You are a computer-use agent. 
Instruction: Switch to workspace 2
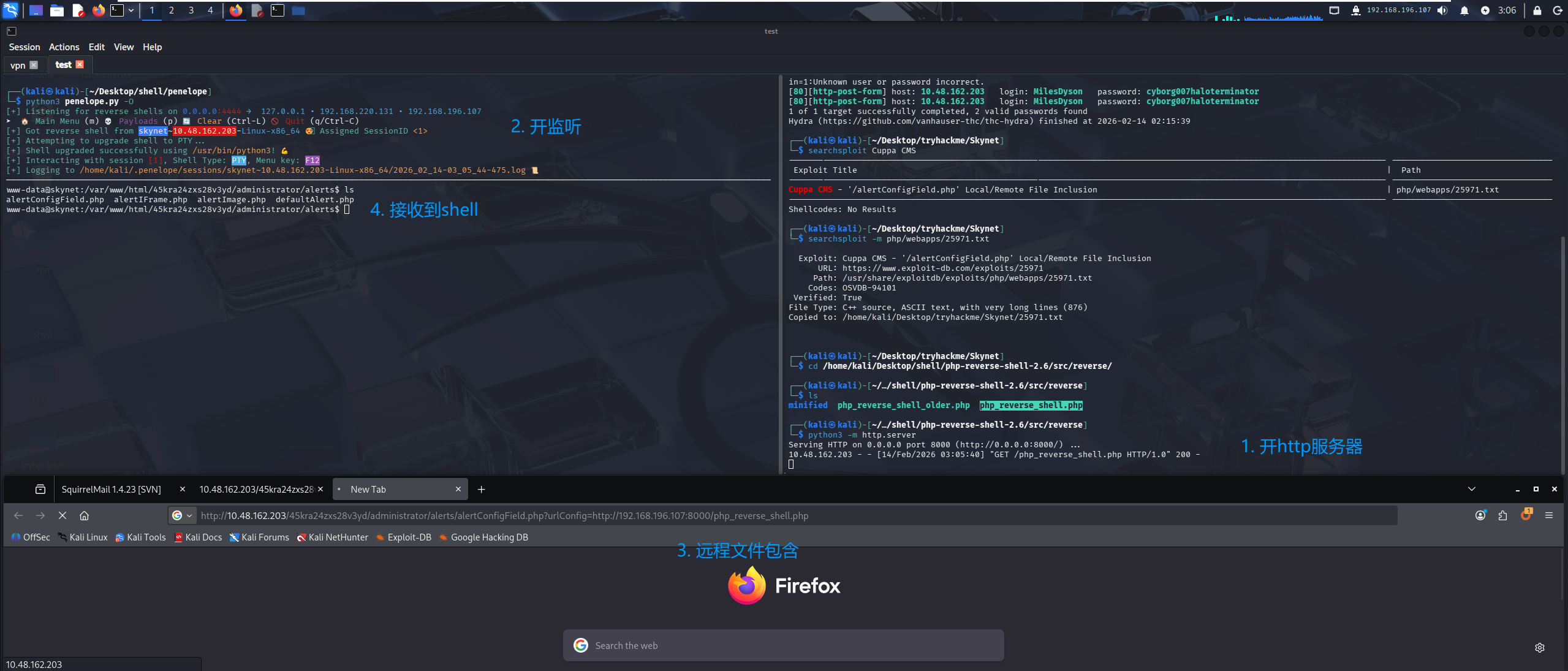click(x=171, y=10)
